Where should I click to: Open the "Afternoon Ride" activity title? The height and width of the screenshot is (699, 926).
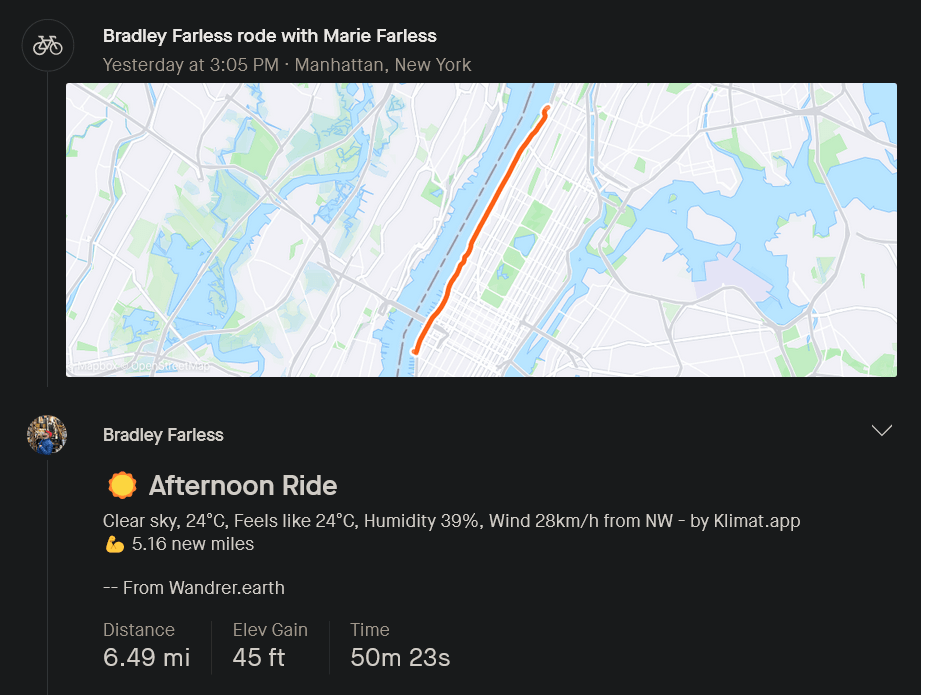(x=242, y=486)
